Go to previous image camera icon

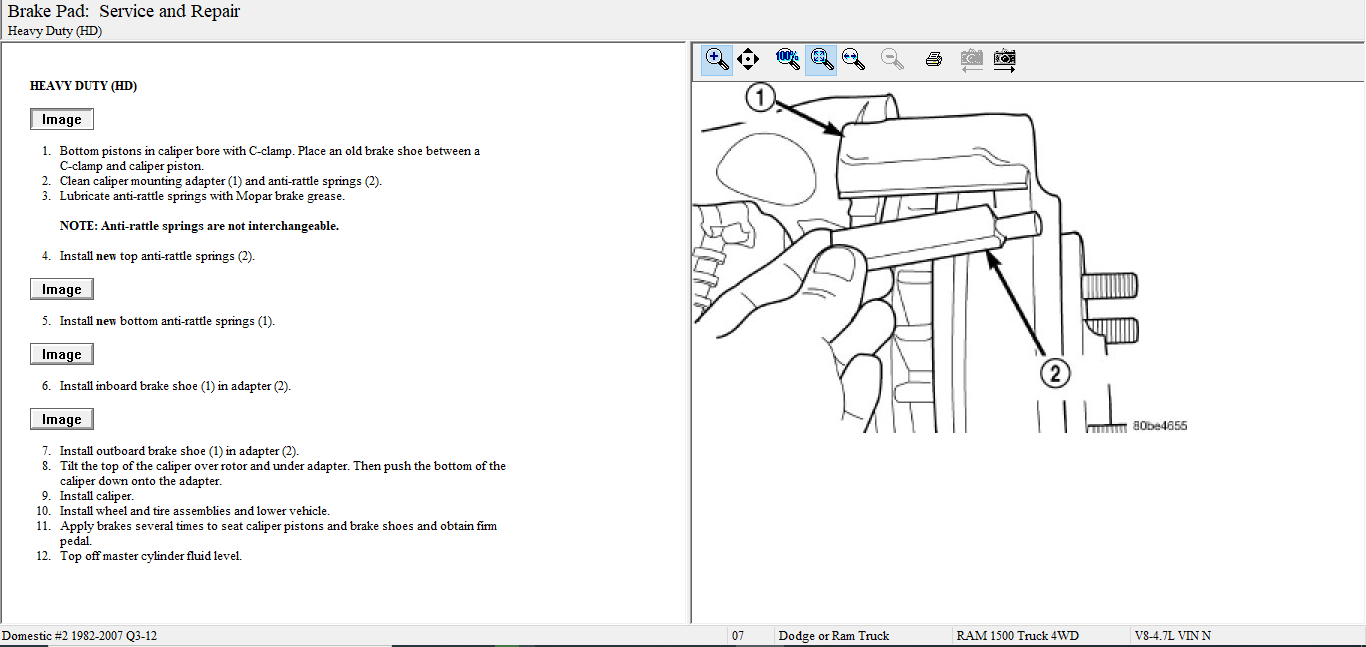coord(971,59)
